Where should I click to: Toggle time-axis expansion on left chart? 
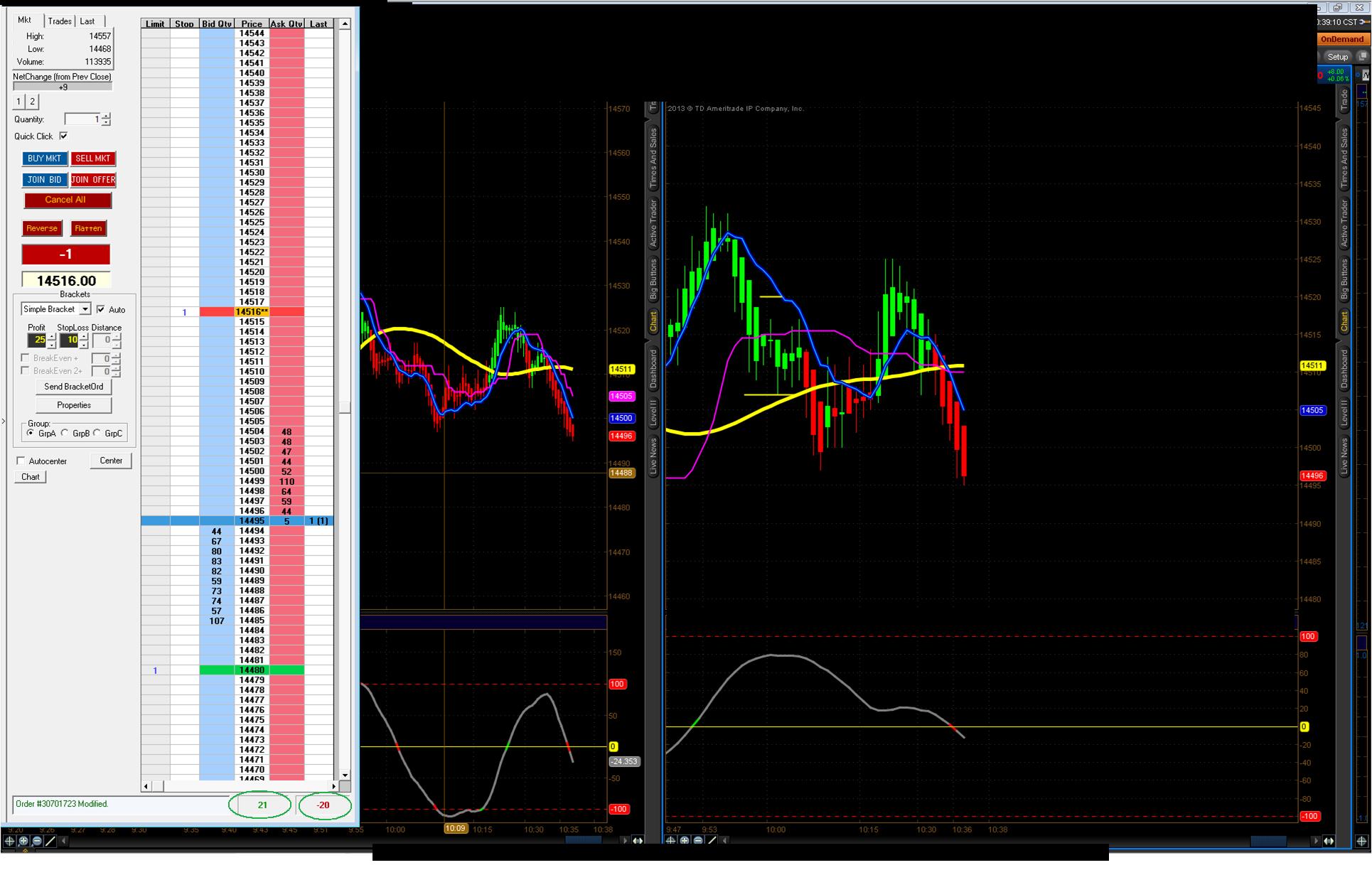(638, 841)
